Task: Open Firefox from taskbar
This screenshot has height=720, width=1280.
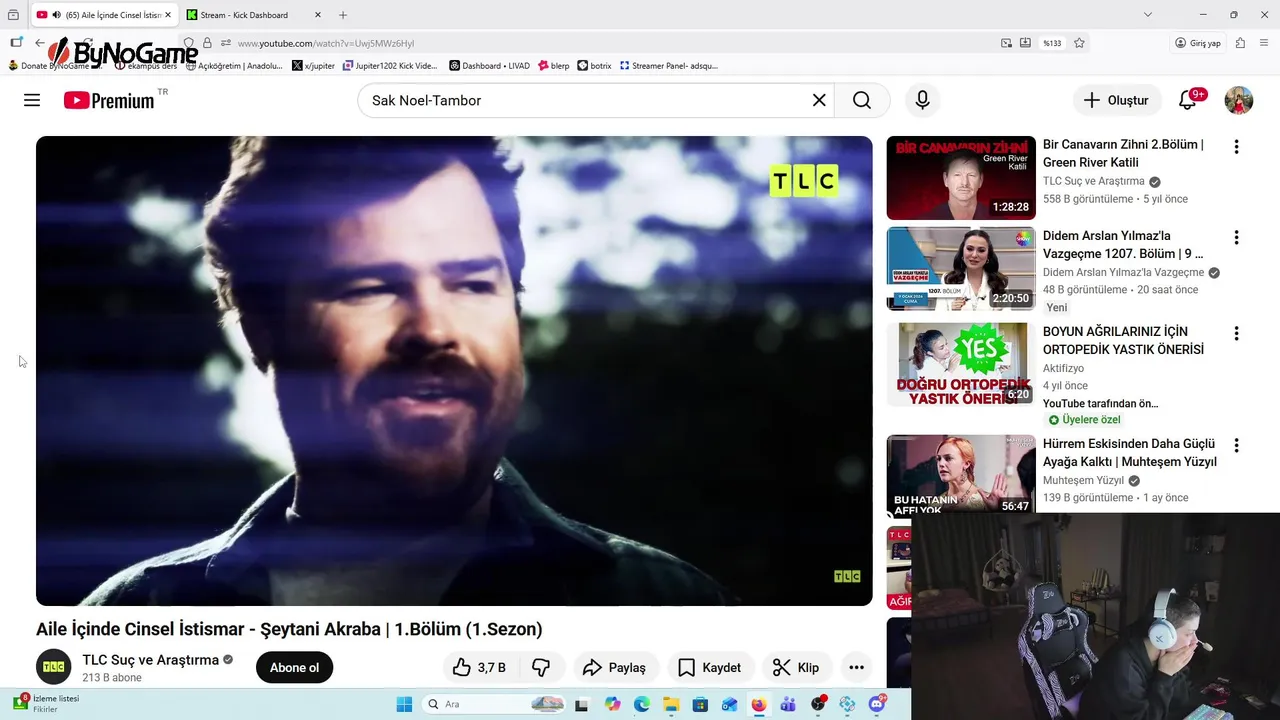Action: (759, 704)
